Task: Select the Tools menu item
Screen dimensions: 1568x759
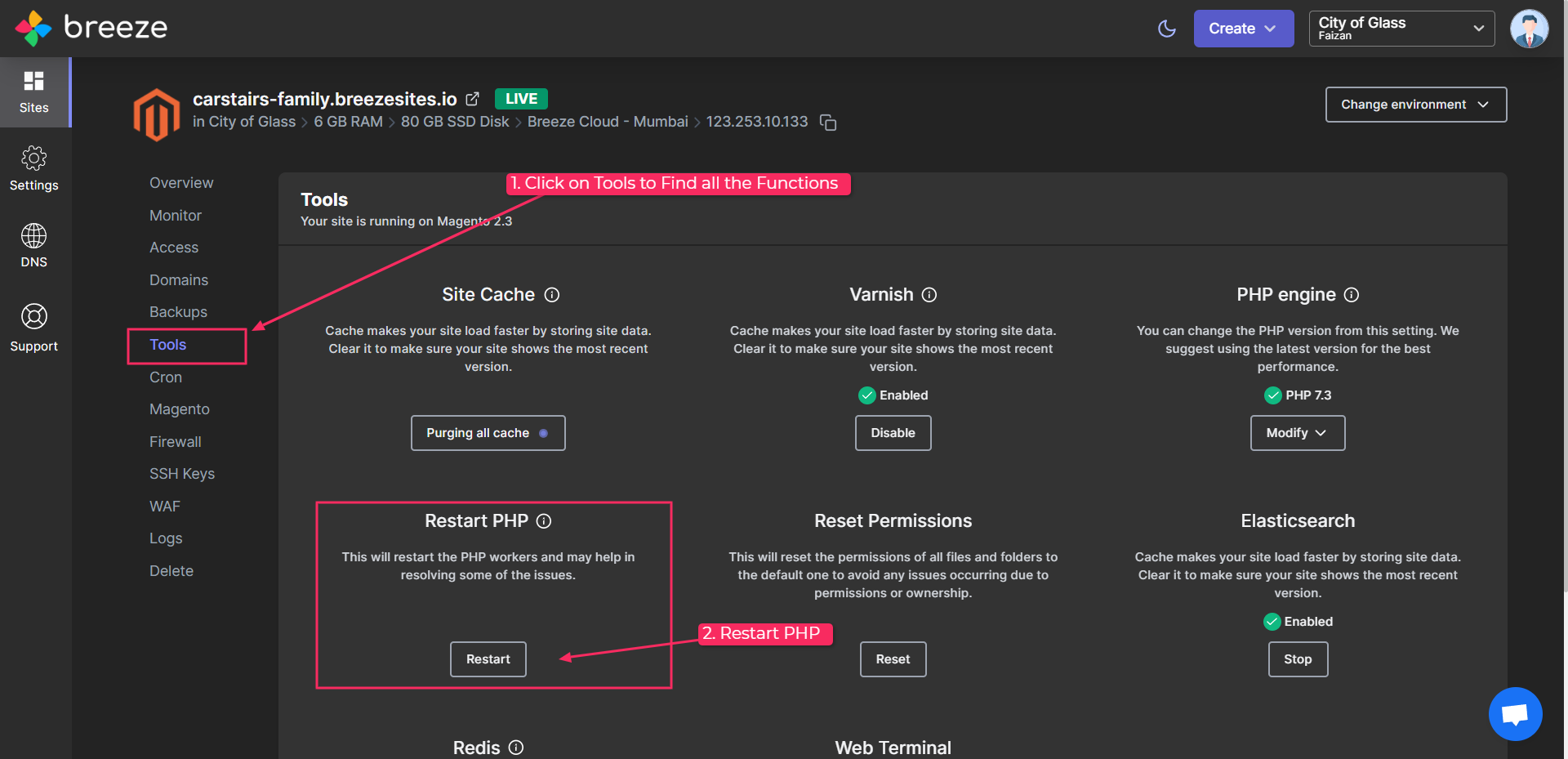Action: point(168,345)
